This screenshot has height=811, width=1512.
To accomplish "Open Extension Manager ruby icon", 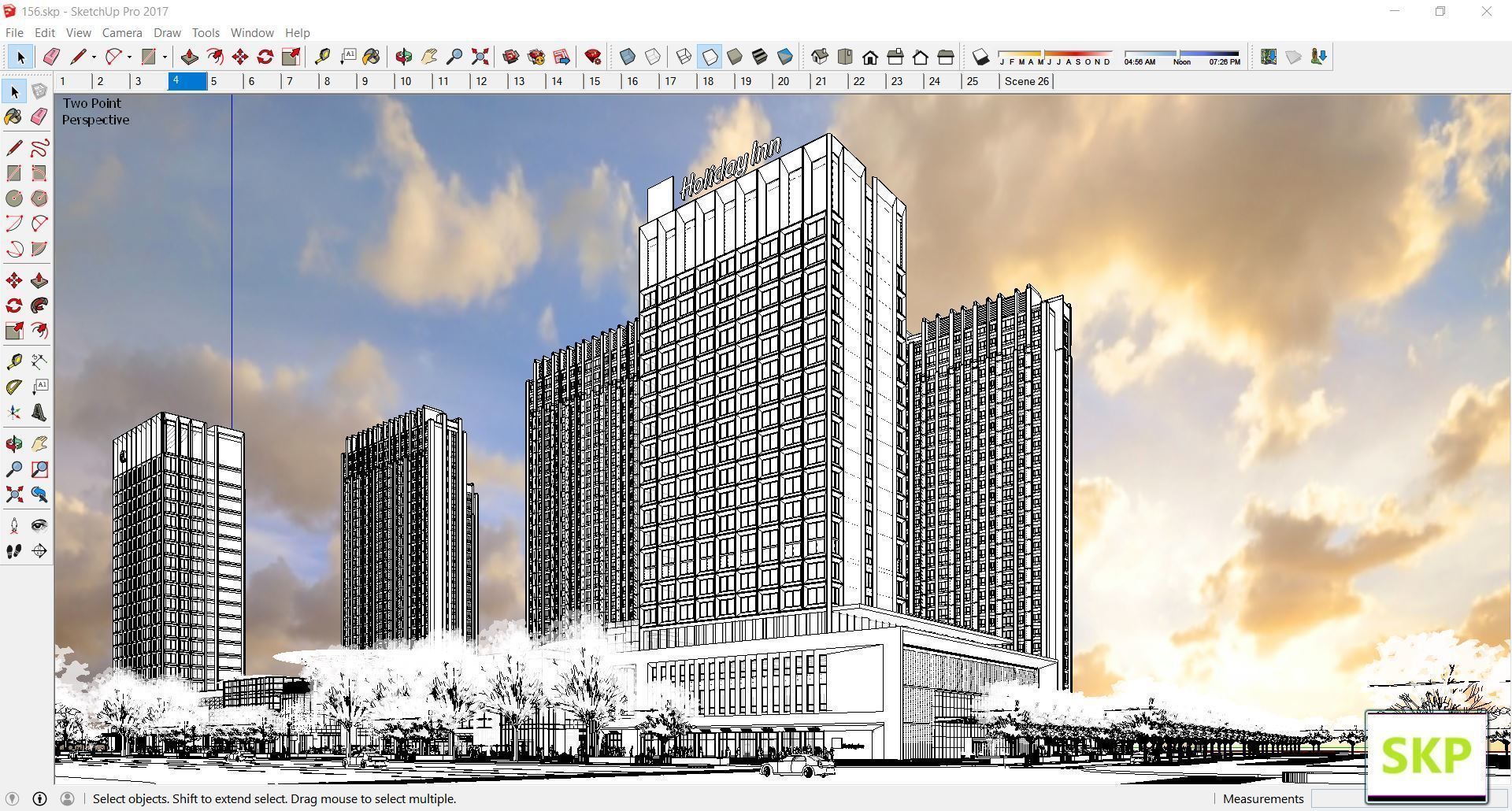I will (x=593, y=57).
